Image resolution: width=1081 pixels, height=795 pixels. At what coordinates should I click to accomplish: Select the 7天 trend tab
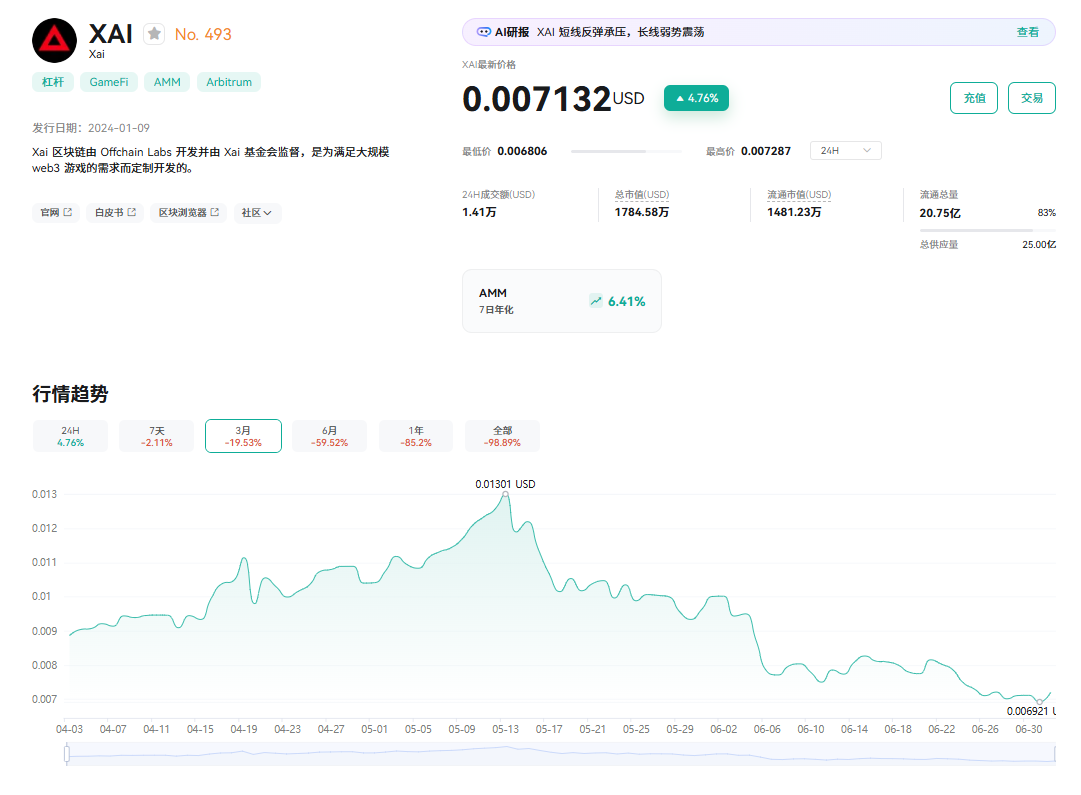pos(156,436)
